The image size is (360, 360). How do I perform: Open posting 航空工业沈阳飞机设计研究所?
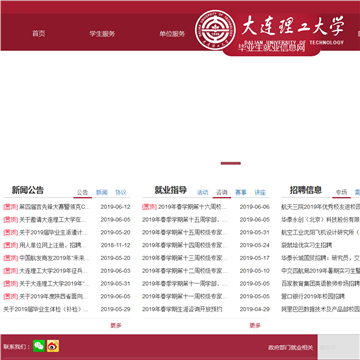pyautogui.click(x=321, y=232)
